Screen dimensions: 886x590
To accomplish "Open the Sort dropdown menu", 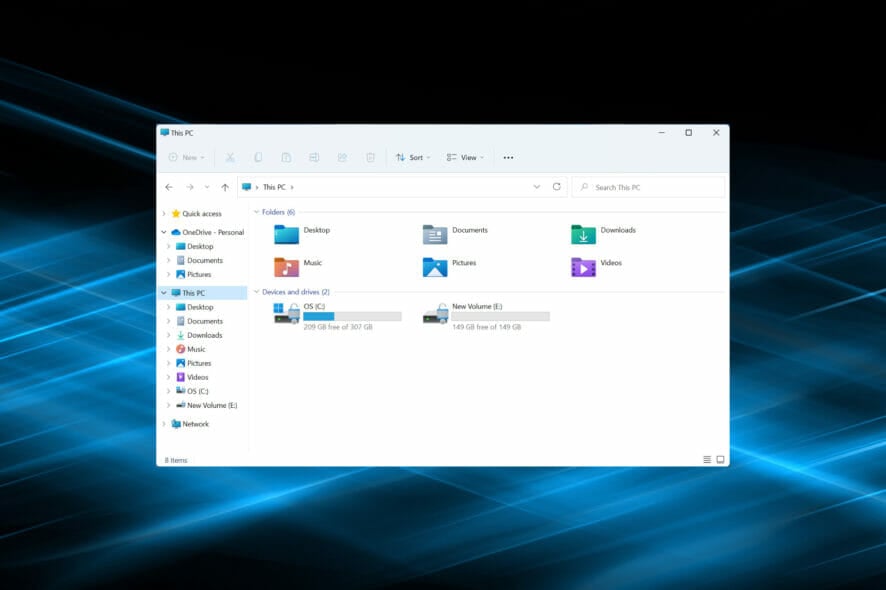I will coord(413,158).
